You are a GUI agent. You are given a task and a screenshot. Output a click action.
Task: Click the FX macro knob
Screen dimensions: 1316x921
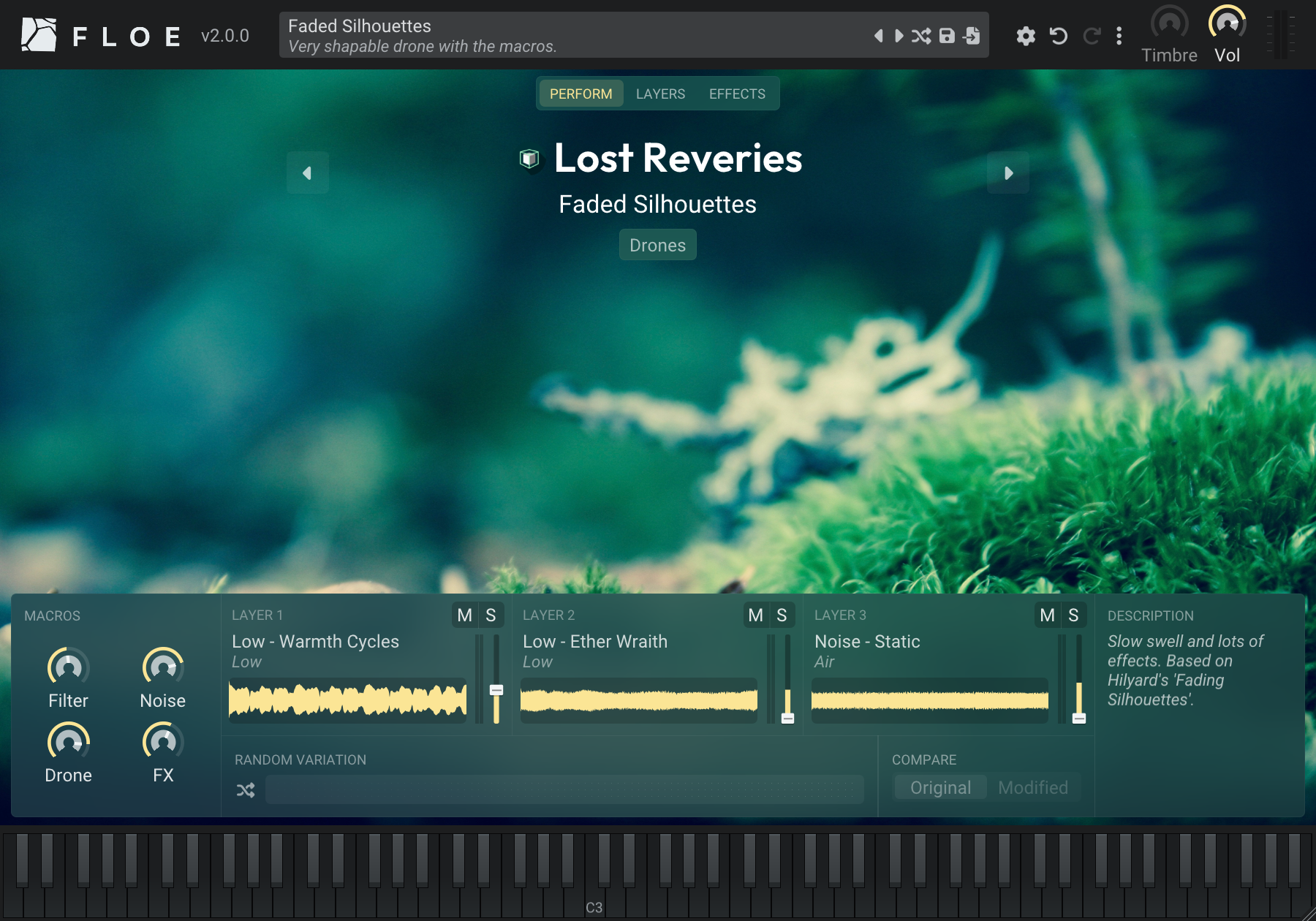163,743
